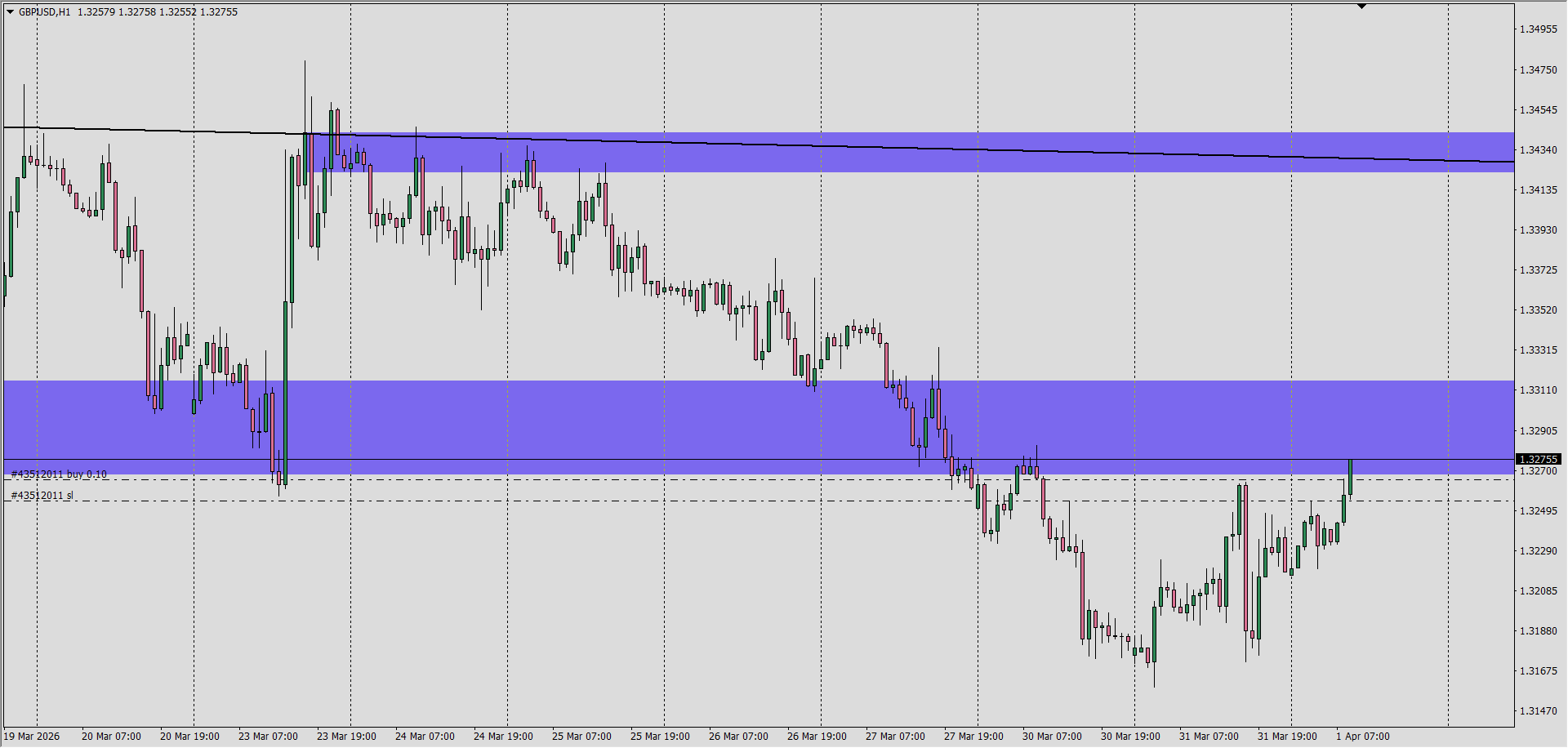Viewport: 1568px width, 748px height.
Task: Click price scale value 1.34955
Action: click(x=1538, y=29)
